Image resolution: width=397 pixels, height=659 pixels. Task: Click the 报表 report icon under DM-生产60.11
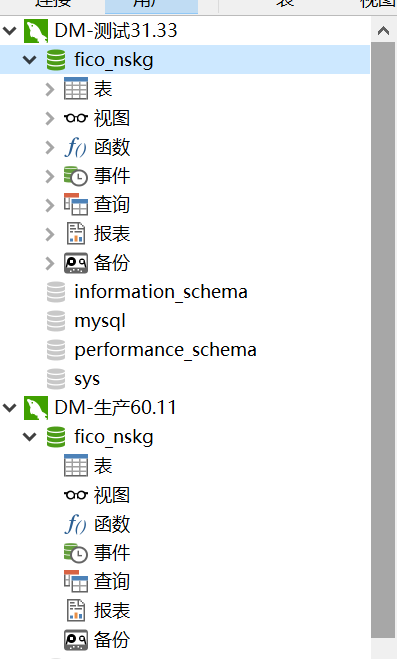(x=76, y=611)
